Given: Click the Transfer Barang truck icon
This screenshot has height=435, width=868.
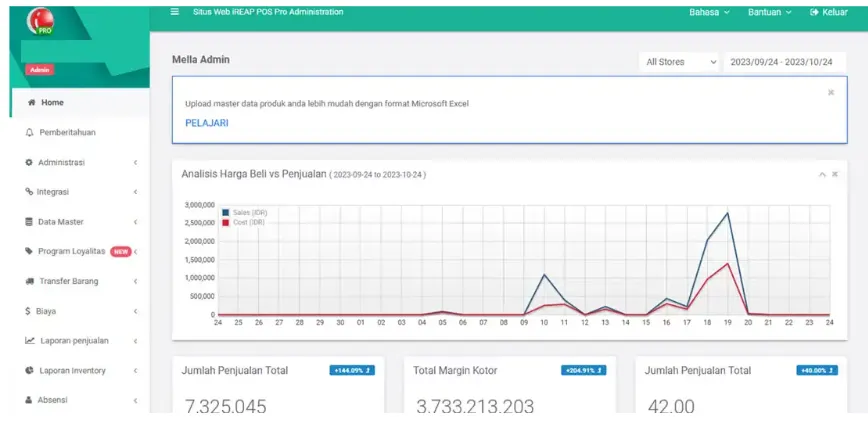Looking at the screenshot, I should (x=30, y=281).
